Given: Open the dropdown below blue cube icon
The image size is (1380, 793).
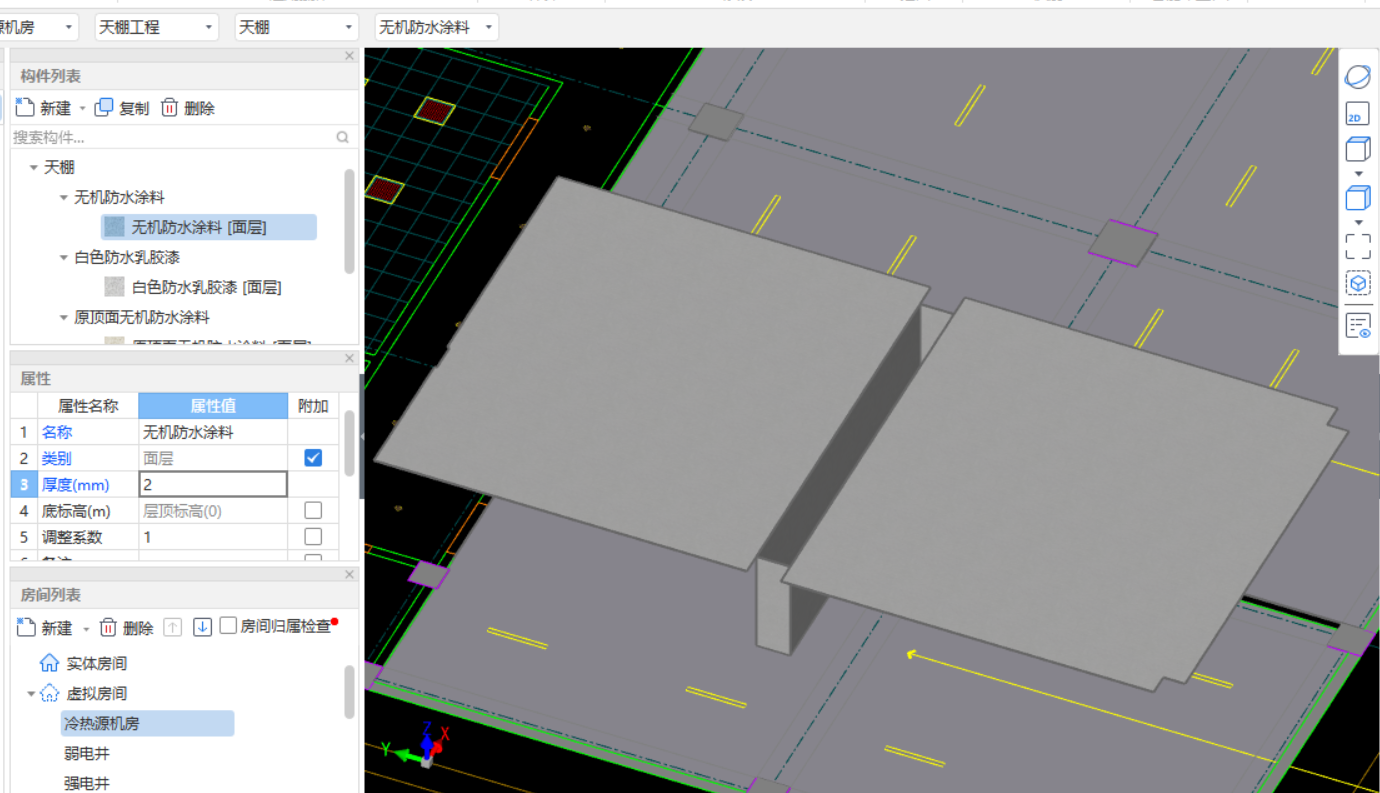Looking at the screenshot, I should [1358, 222].
